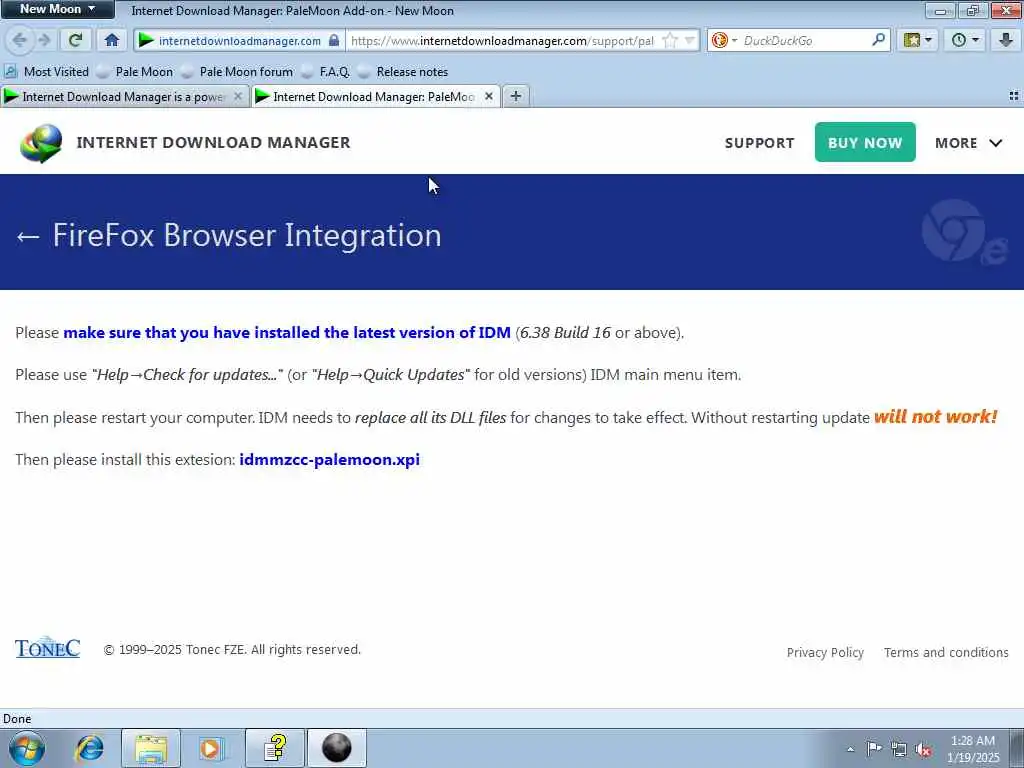The width and height of the screenshot is (1024, 768).
Task: Download idmmzcc-palemoon.xpi extension
Action: (329, 460)
